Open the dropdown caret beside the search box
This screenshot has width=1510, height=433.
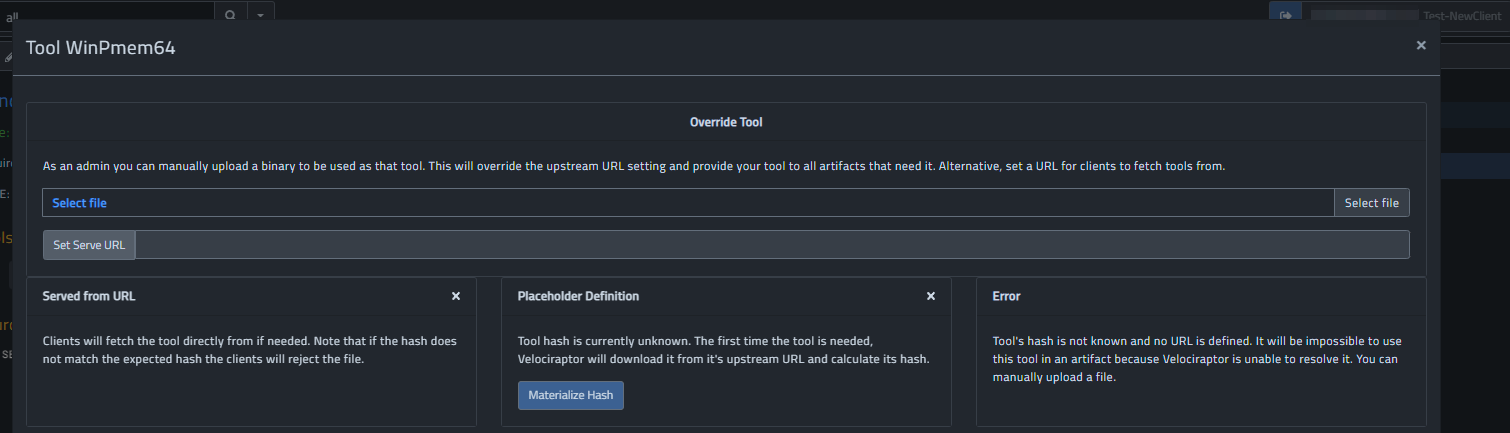(x=260, y=15)
